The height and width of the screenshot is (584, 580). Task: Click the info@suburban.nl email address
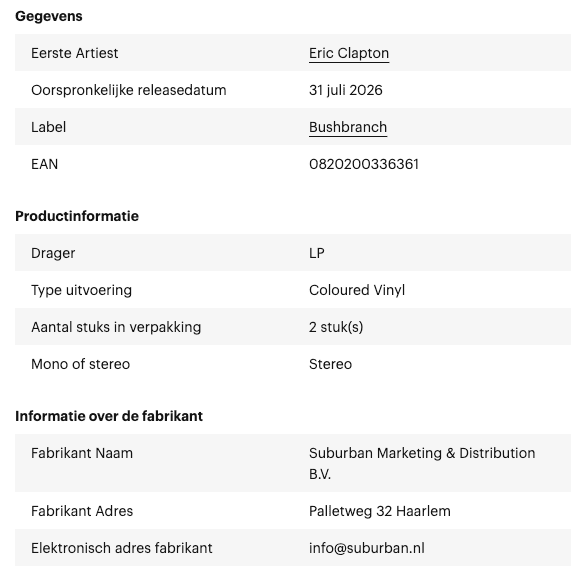click(367, 548)
